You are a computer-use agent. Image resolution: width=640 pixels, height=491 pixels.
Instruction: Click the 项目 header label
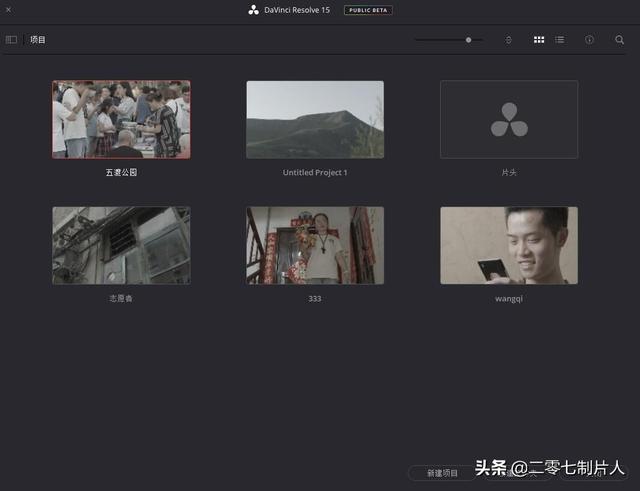[38, 40]
